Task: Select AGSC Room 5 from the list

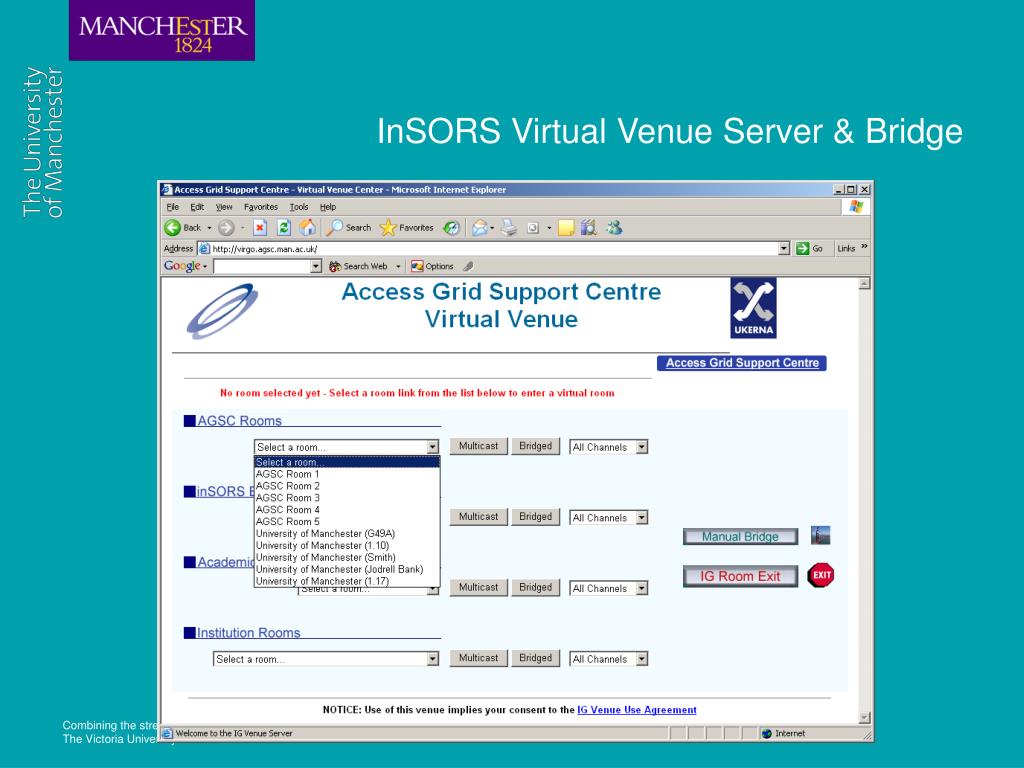Action: [x=346, y=521]
